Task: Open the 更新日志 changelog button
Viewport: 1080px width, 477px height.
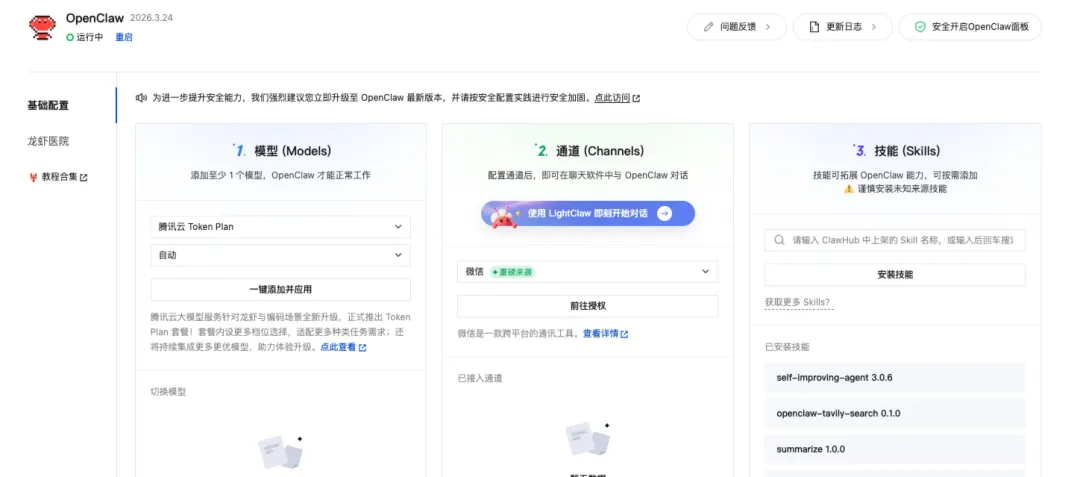Action: [x=842, y=27]
